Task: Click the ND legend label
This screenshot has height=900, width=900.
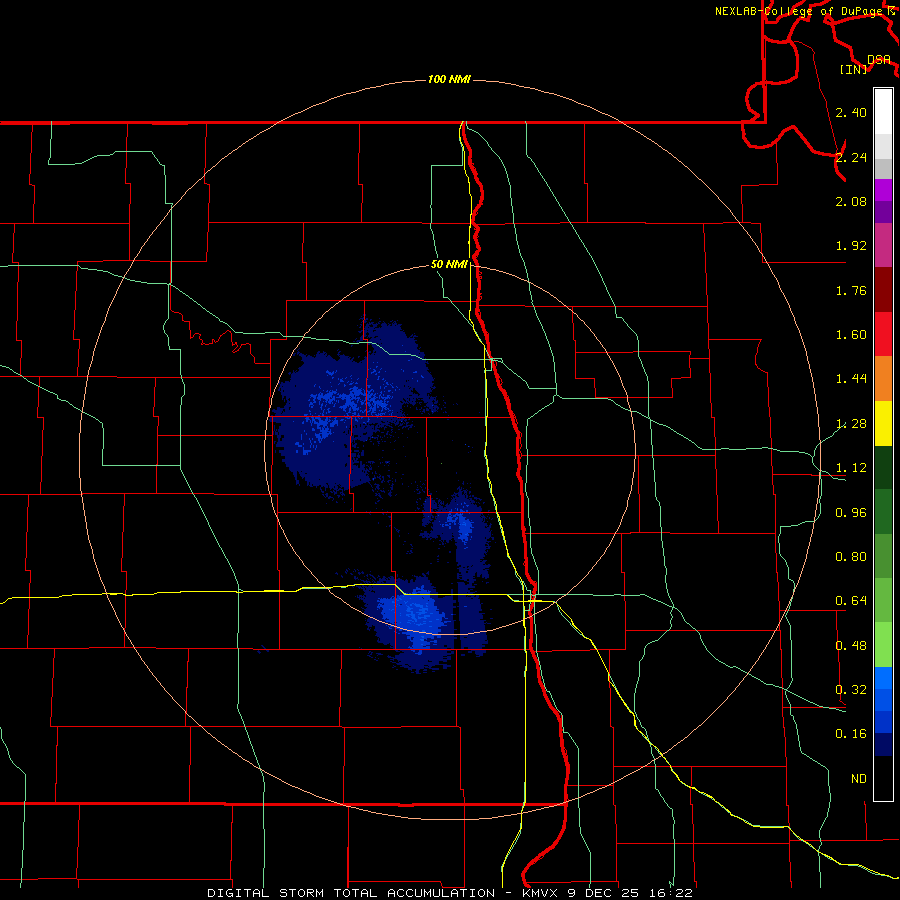Action: click(859, 779)
